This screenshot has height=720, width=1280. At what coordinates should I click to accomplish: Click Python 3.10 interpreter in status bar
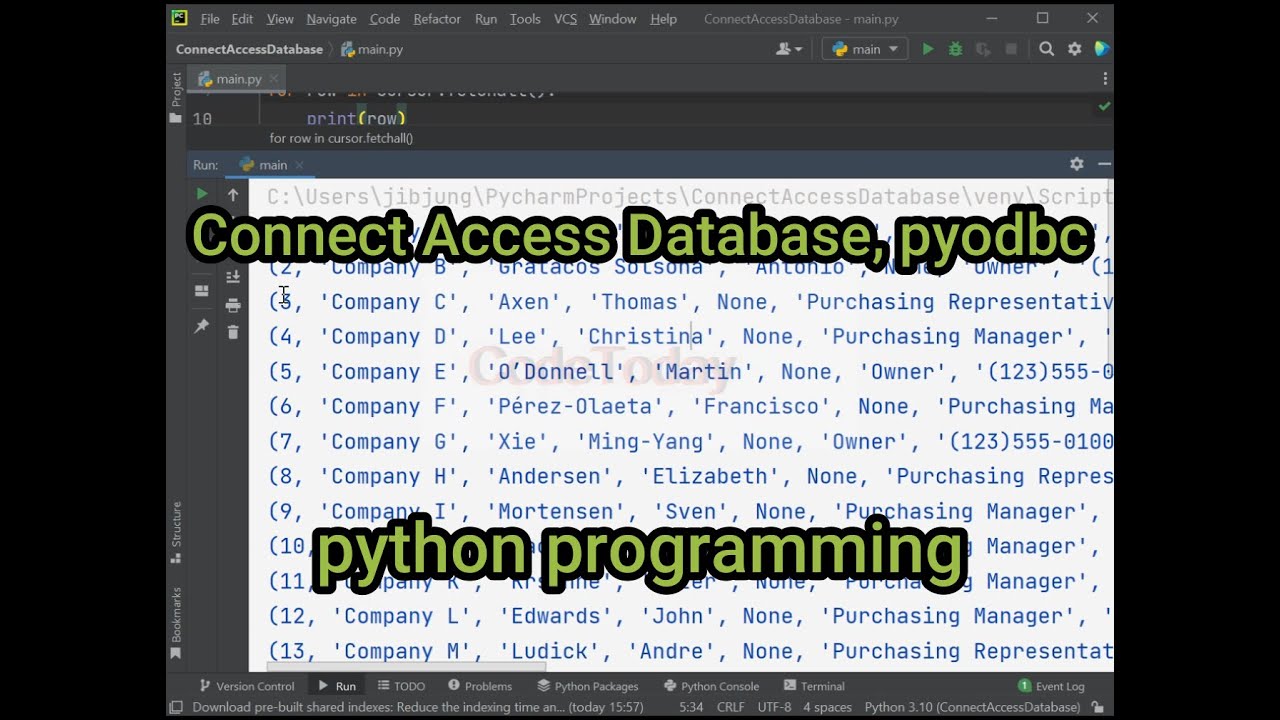pos(972,707)
